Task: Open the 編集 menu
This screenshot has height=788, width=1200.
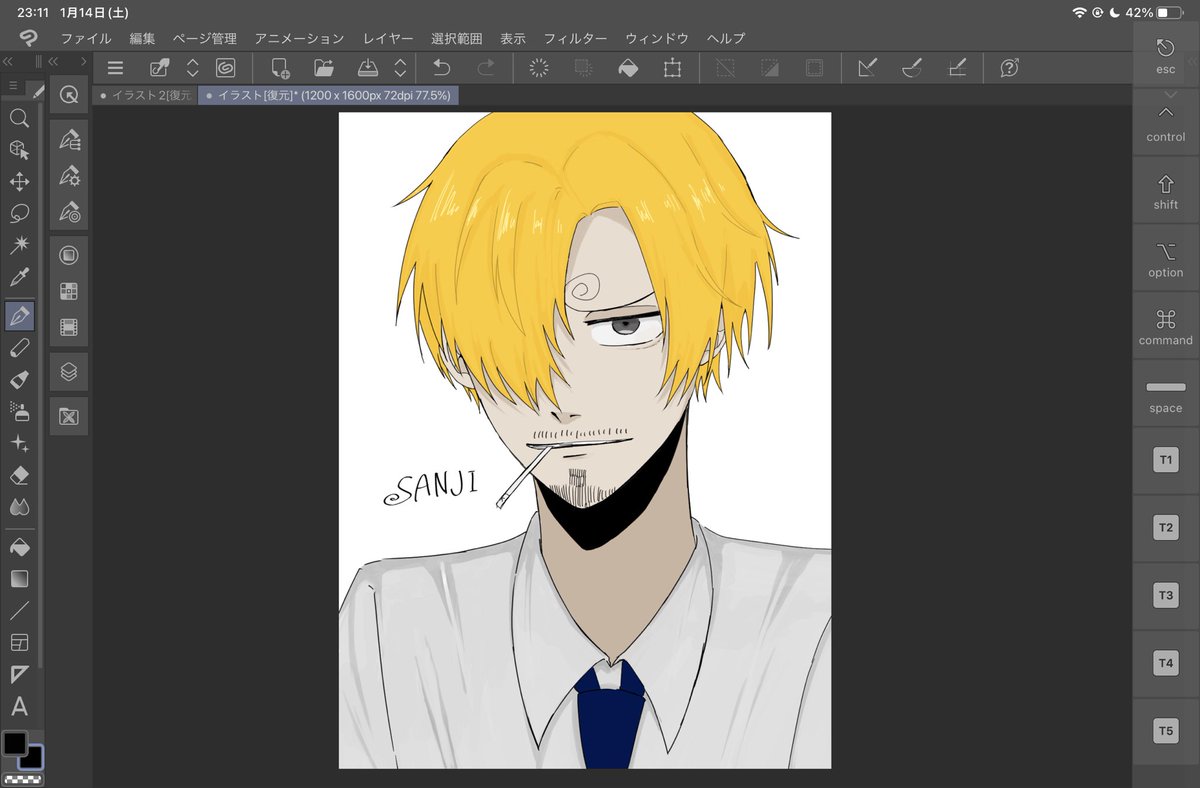Action: (142, 39)
